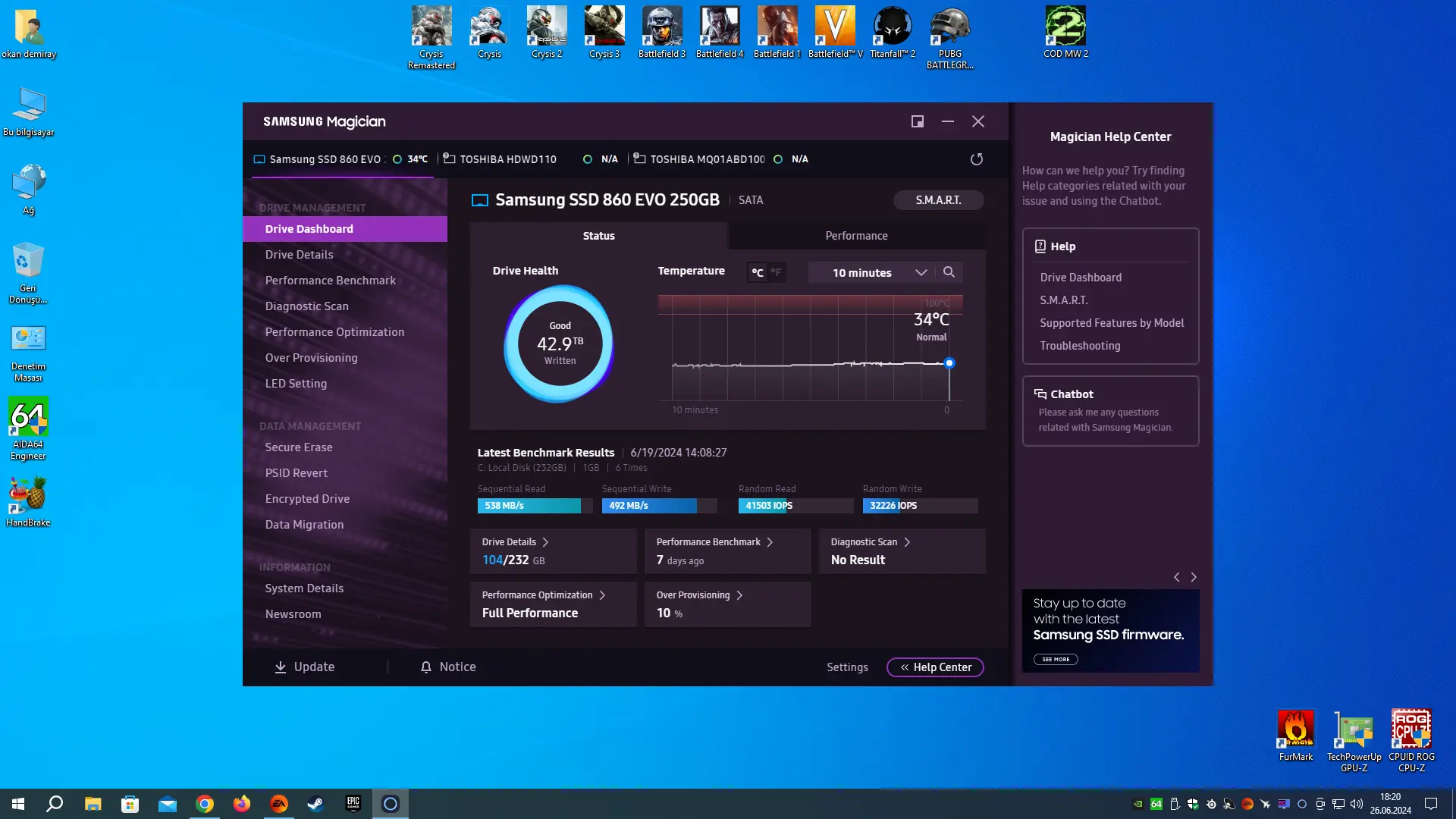Open COD MW 2 desktop shortcut

coord(1065,32)
